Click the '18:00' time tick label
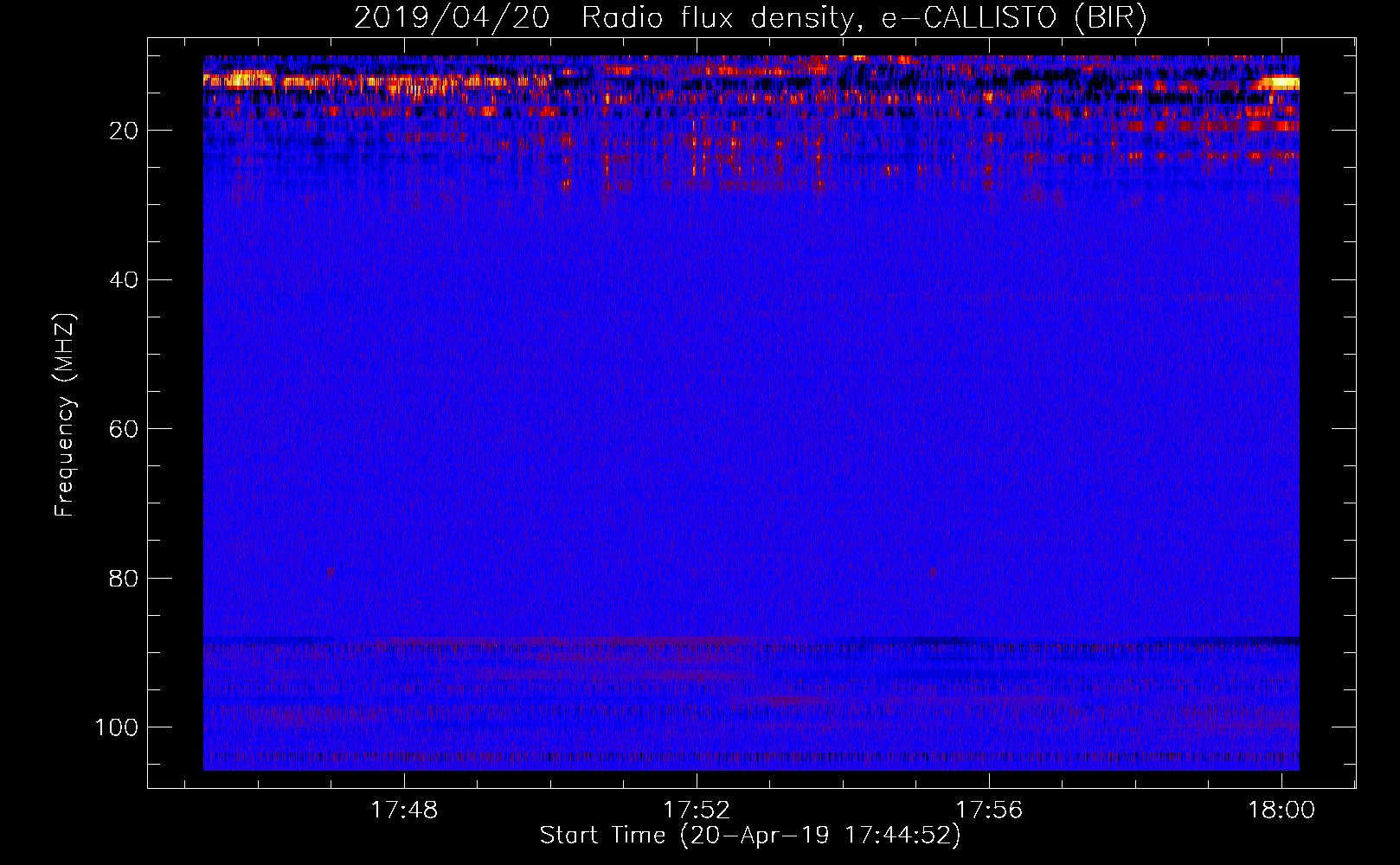1400x865 pixels. [x=1281, y=810]
